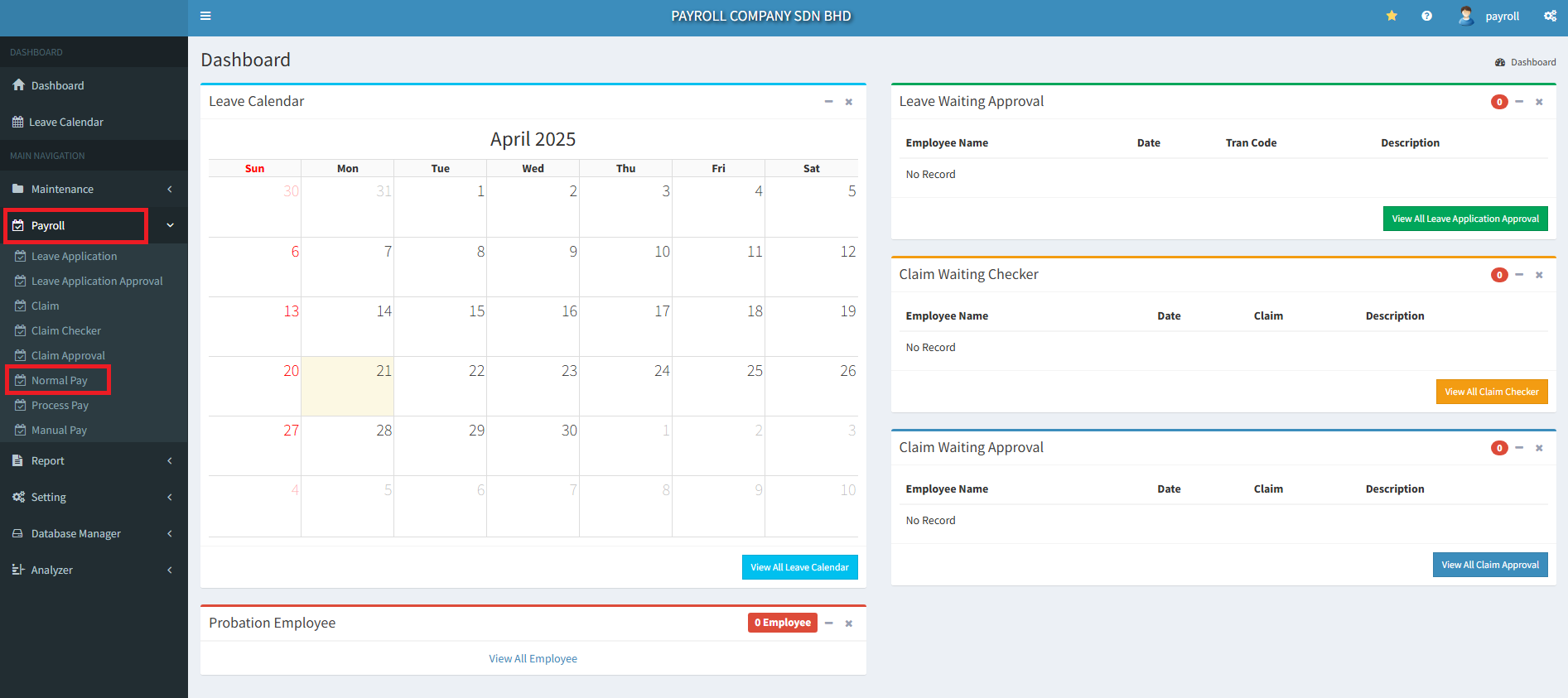Open Normal Pay from Payroll submenu
This screenshot has height=698, width=1568.
coord(59,380)
